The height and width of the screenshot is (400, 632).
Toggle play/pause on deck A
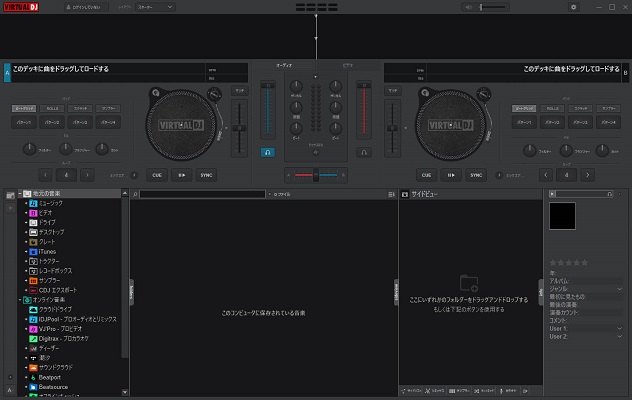pyautogui.click(x=182, y=175)
